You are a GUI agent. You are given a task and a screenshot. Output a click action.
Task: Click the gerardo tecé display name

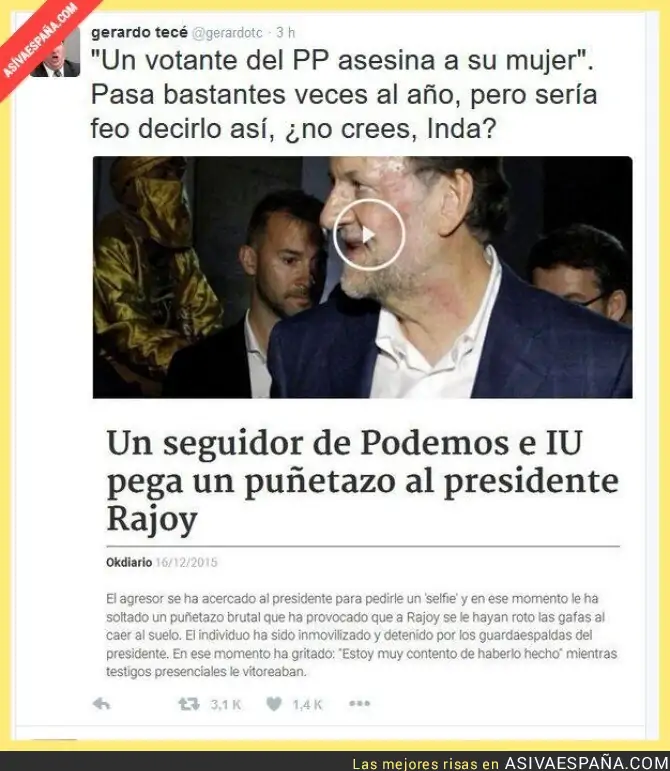coord(139,32)
